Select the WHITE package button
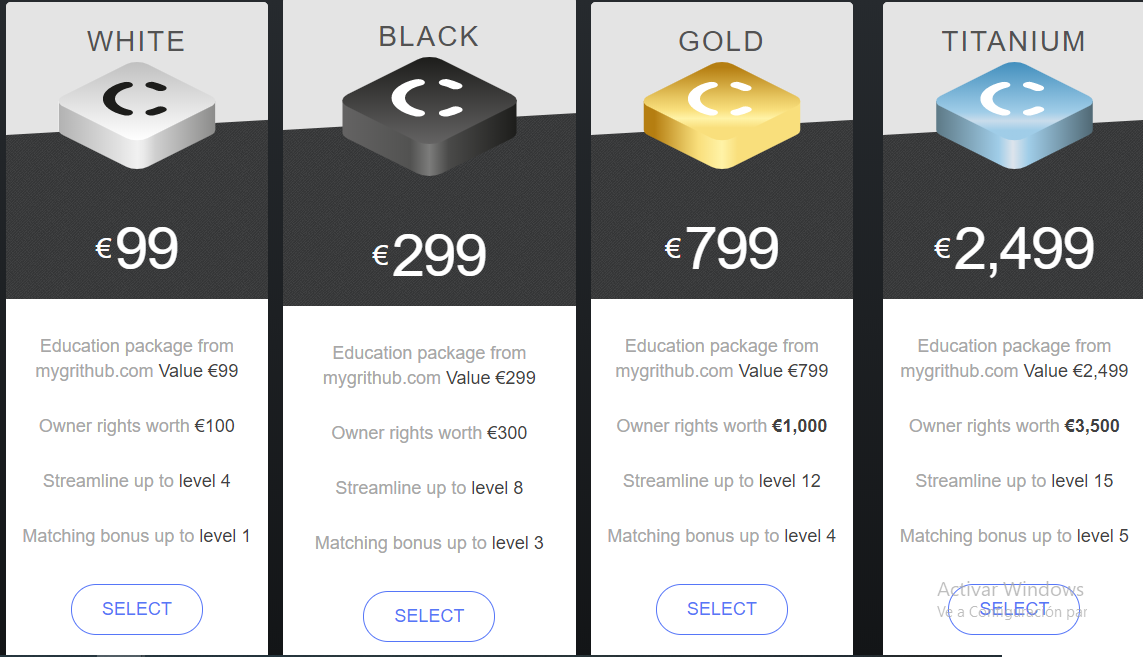The image size is (1143, 657). (137, 609)
